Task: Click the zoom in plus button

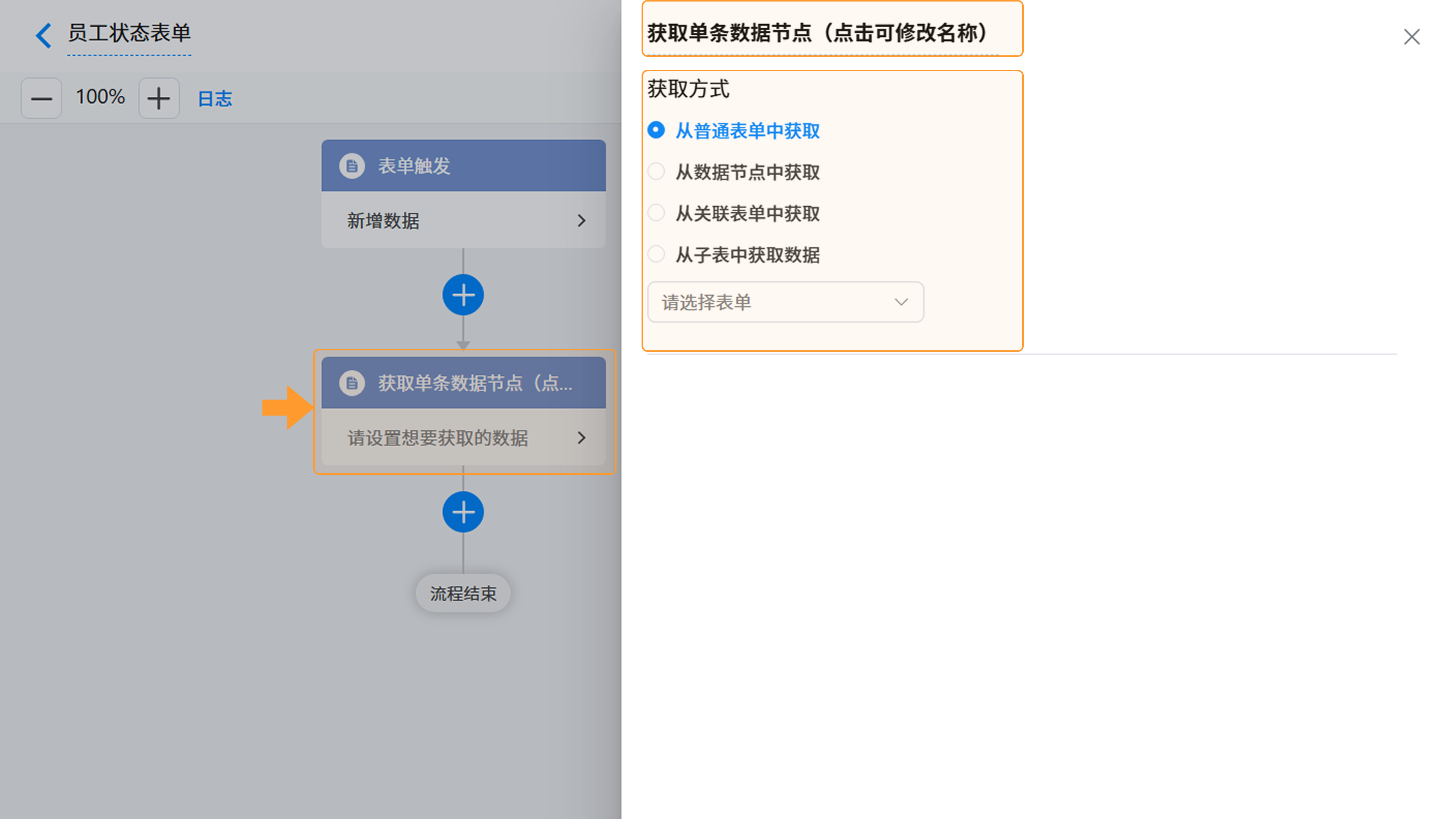Action: coord(159,98)
